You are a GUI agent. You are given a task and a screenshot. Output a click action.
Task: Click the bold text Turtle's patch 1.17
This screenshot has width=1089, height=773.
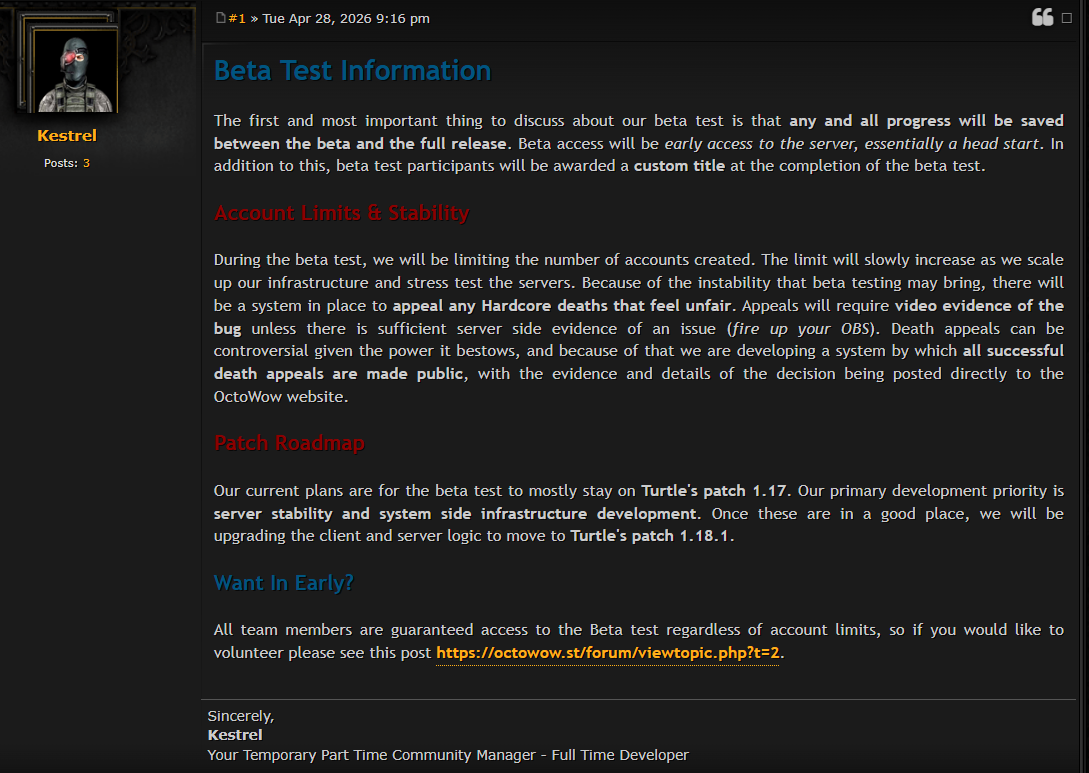point(714,491)
